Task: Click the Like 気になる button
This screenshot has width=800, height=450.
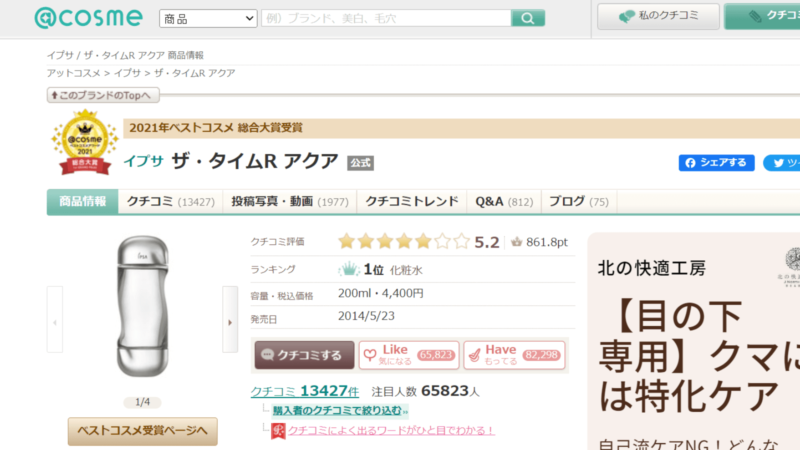Action: click(409, 355)
